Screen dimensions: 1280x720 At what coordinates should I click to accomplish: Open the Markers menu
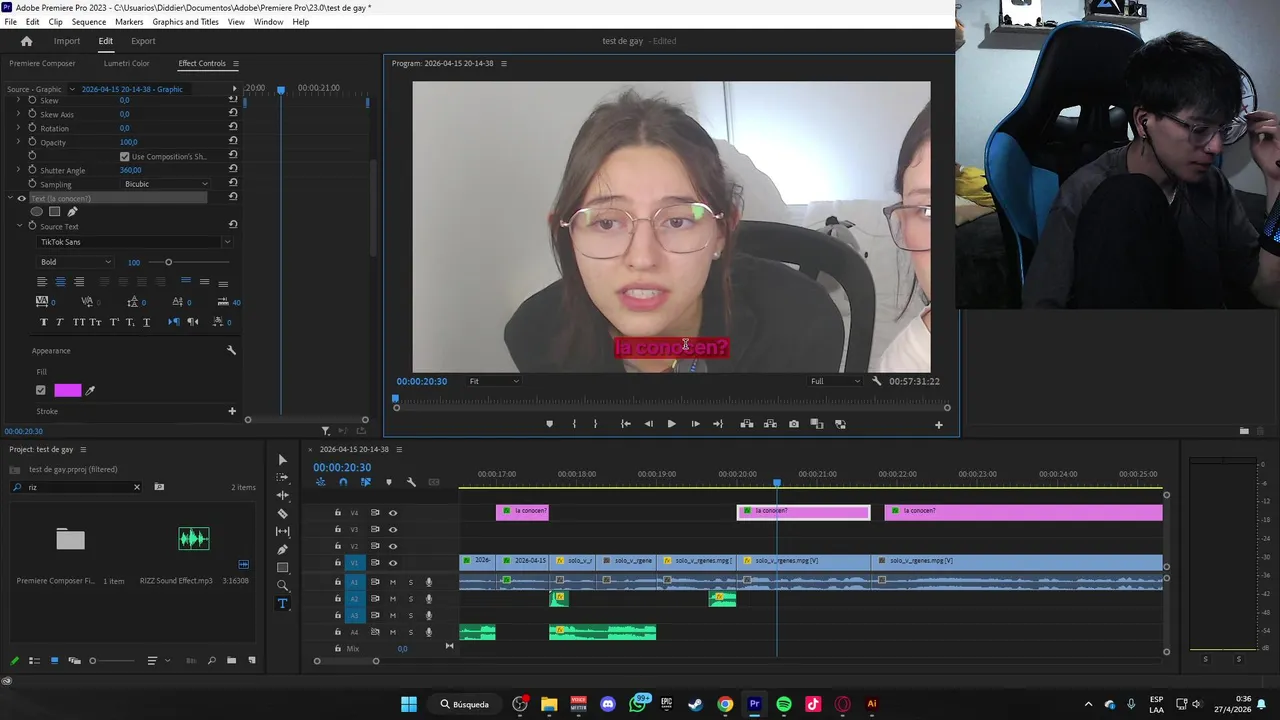(129, 22)
